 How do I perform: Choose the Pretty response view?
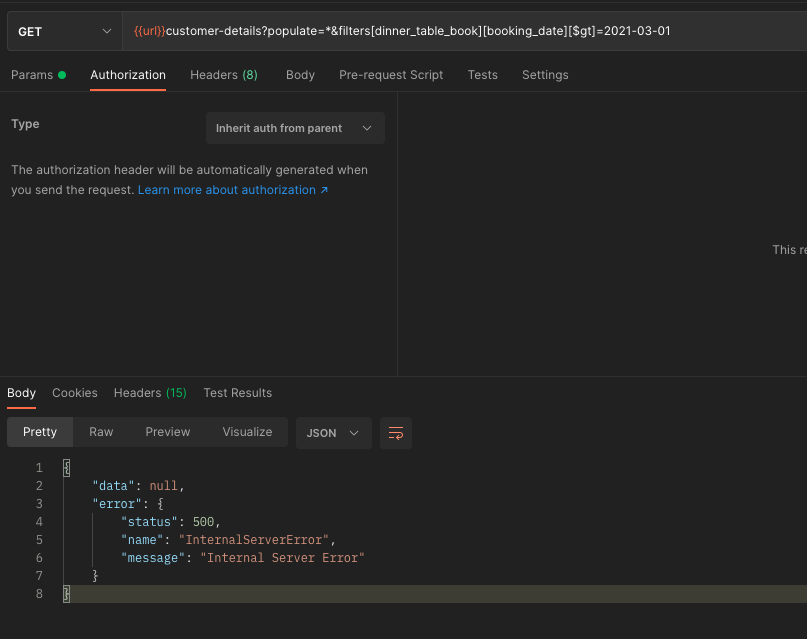click(40, 432)
